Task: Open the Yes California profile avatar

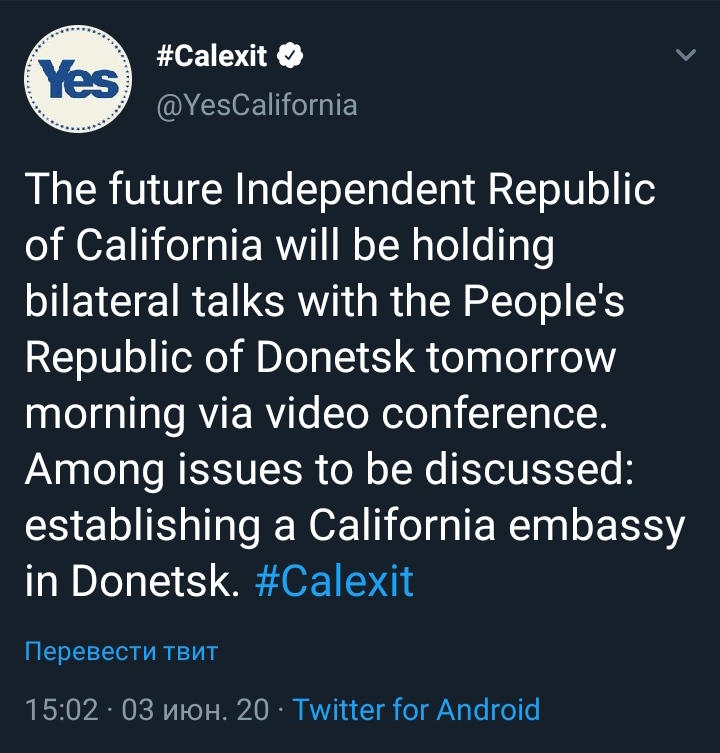Action: (78, 79)
